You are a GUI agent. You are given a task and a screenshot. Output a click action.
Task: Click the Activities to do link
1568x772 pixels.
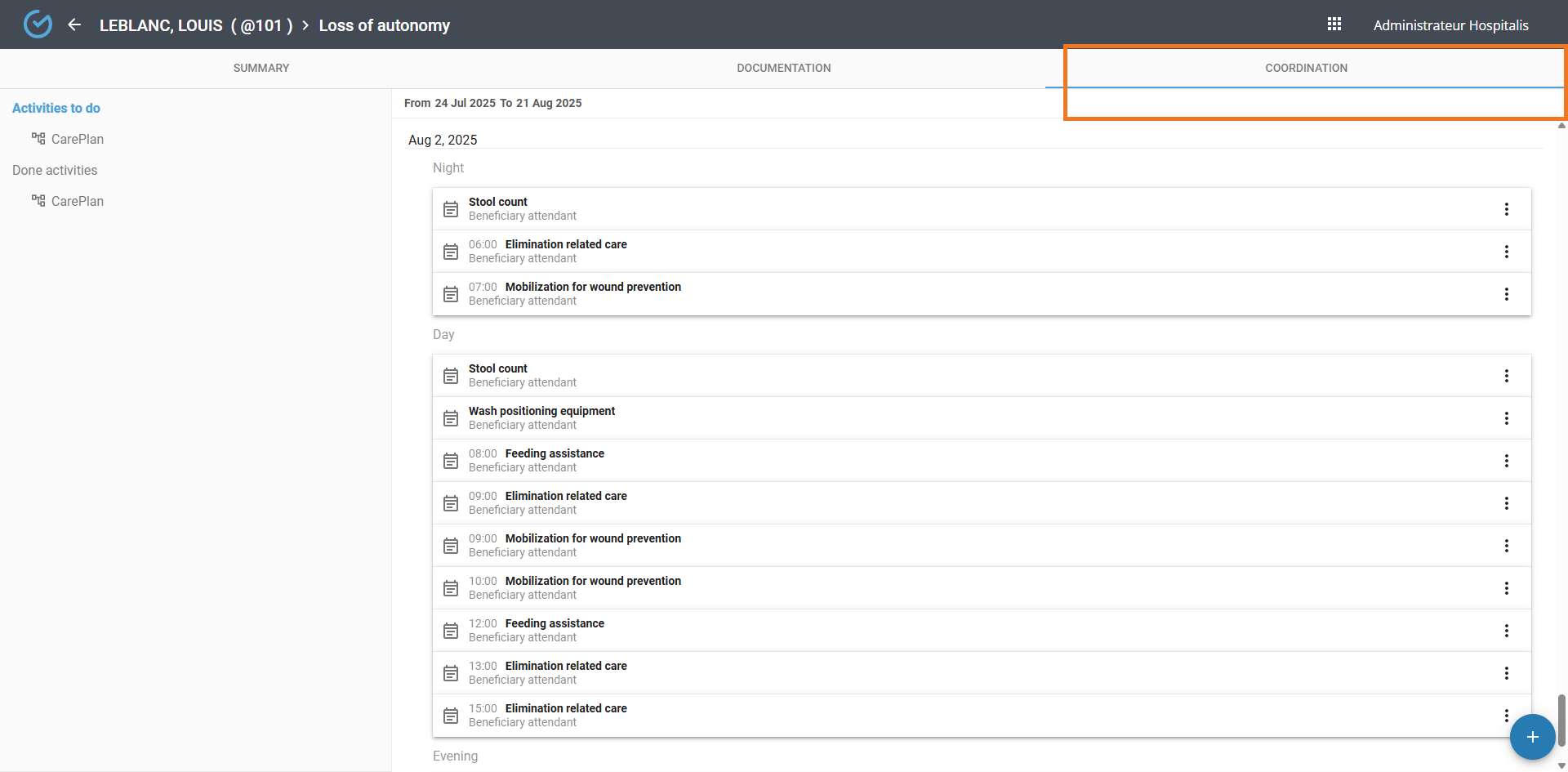56,108
